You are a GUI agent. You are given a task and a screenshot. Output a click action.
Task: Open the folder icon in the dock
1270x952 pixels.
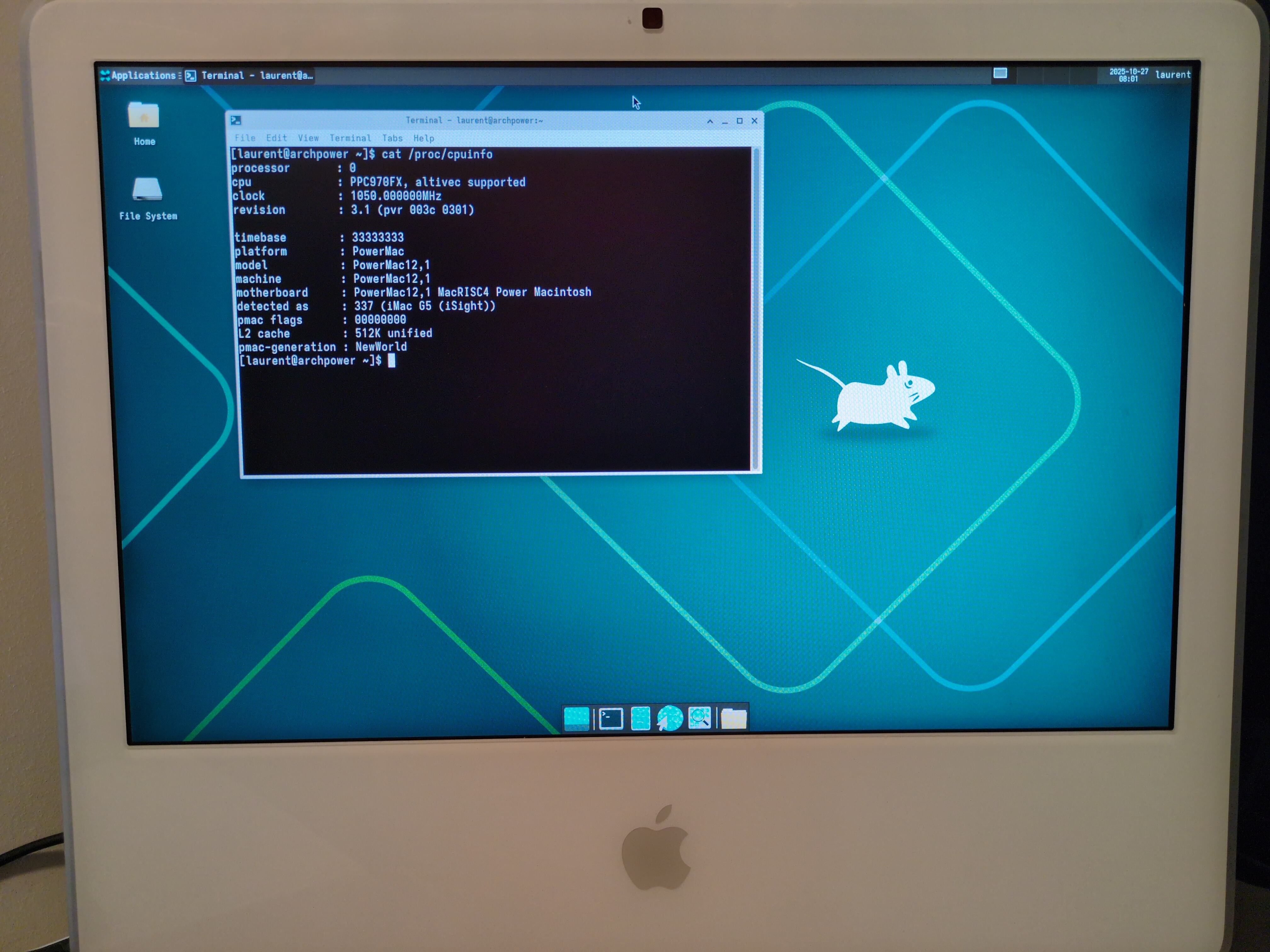click(733, 718)
